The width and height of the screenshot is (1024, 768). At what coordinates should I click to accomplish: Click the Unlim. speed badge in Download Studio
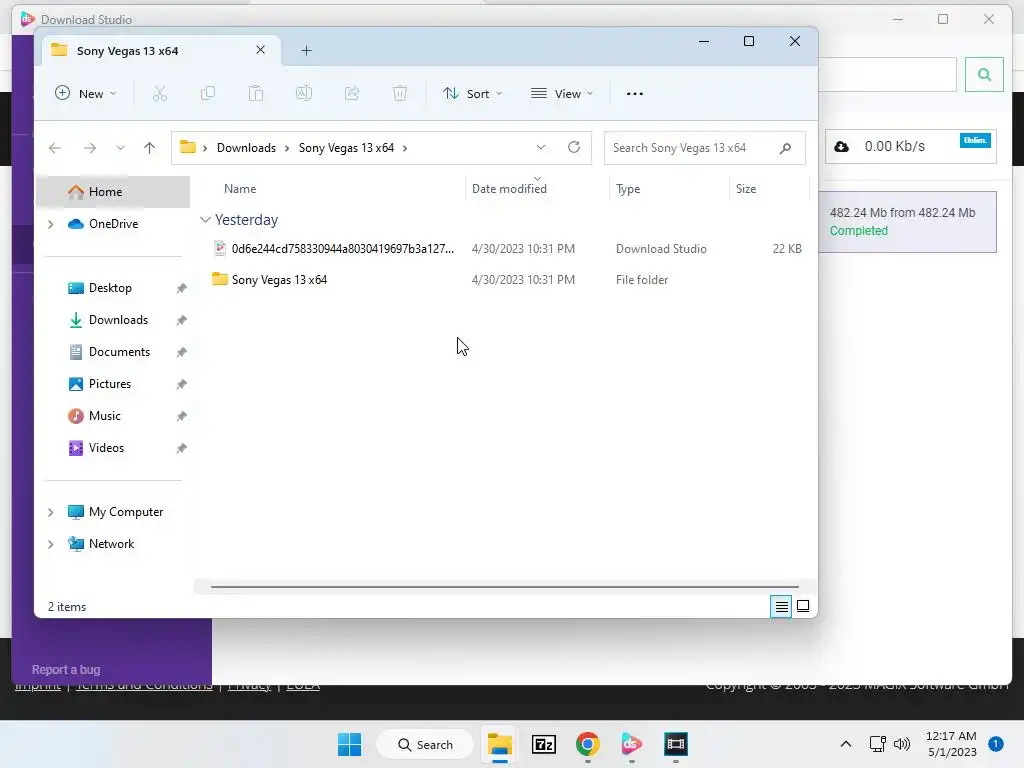975,140
